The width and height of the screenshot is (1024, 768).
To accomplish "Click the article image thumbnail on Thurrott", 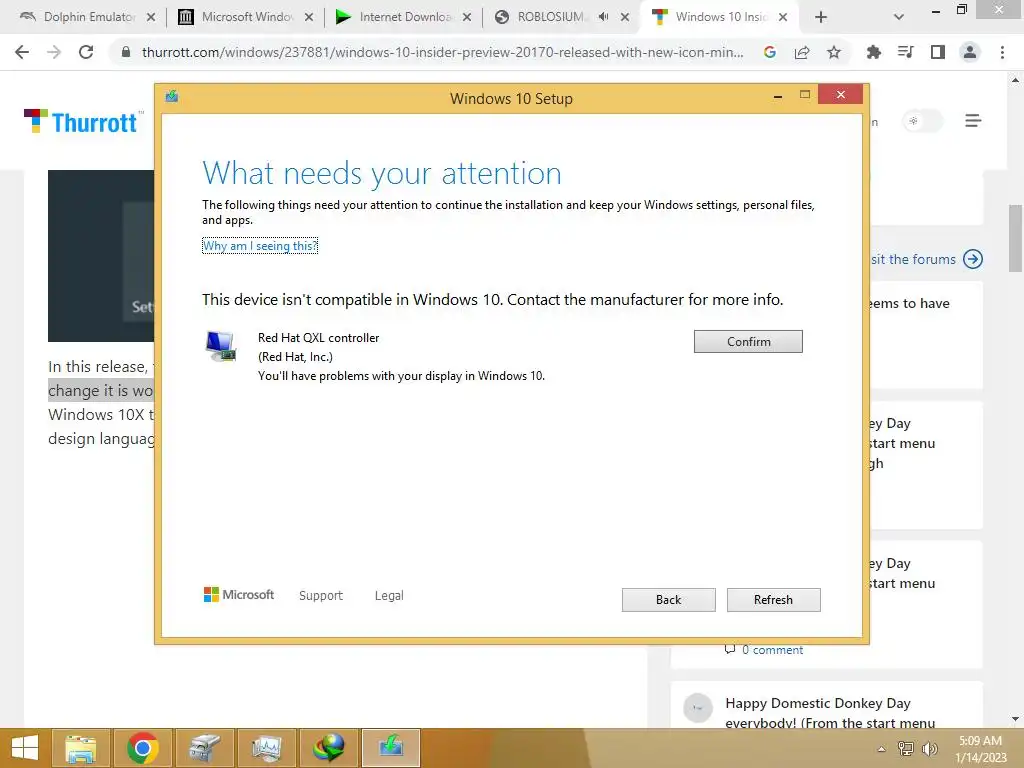I will (101, 255).
